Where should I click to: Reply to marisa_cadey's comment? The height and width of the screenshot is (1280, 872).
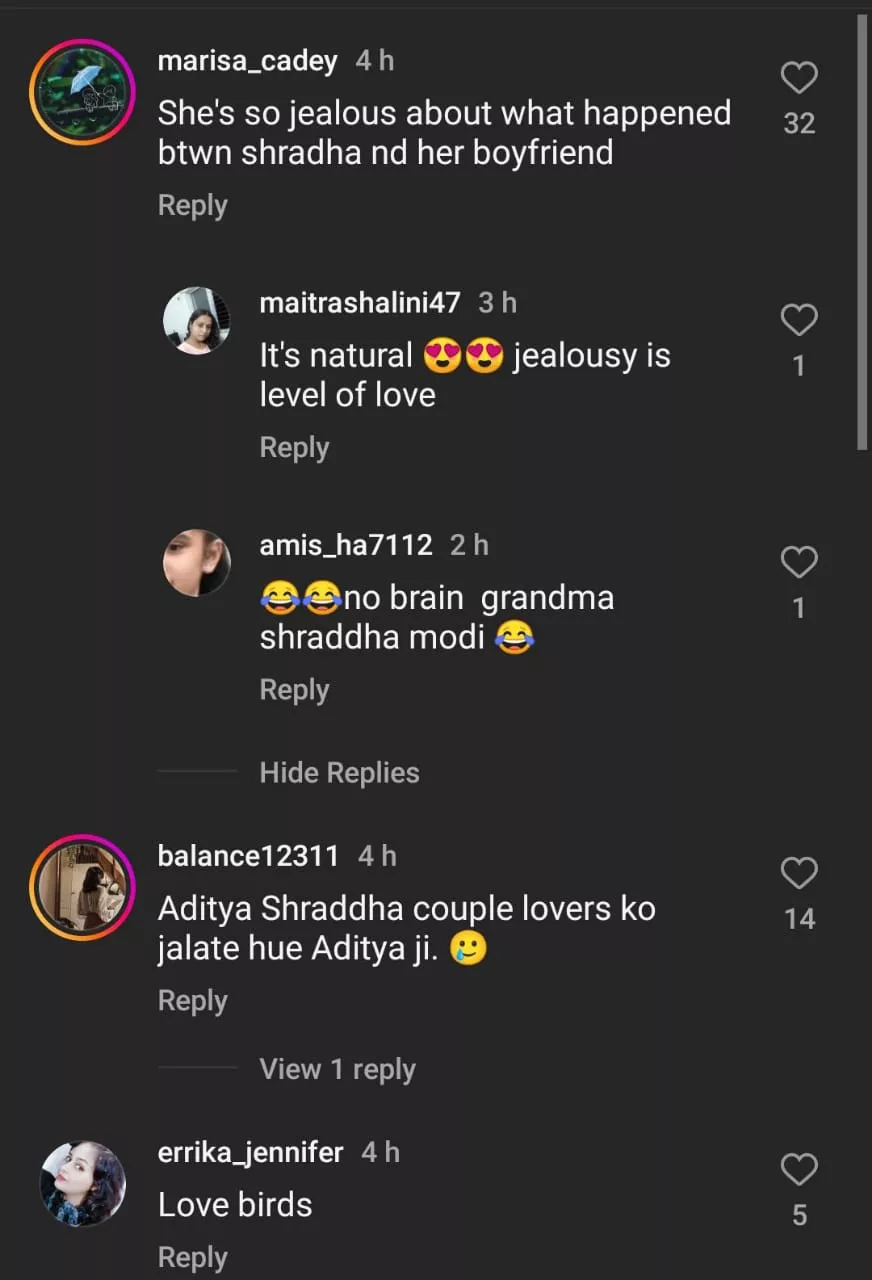pyautogui.click(x=192, y=205)
